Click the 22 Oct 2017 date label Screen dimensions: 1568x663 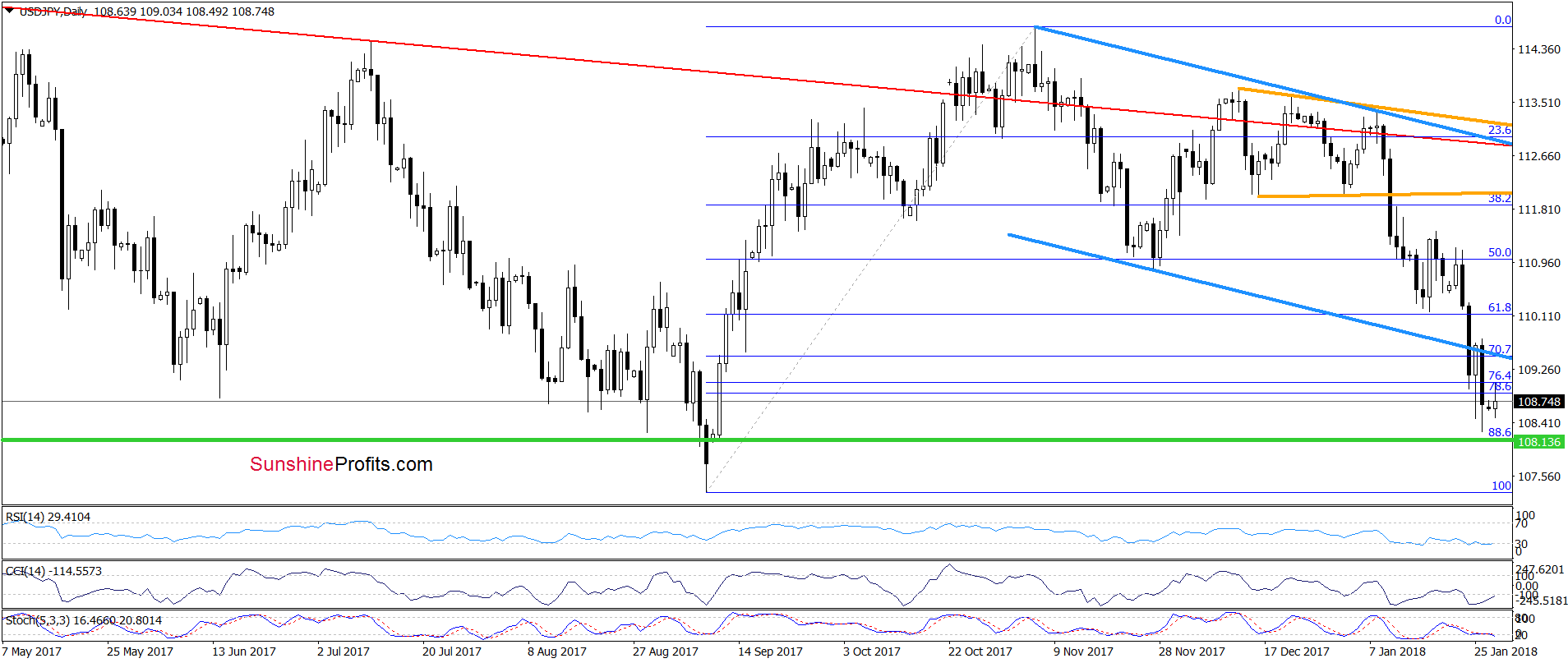(x=980, y=651)
